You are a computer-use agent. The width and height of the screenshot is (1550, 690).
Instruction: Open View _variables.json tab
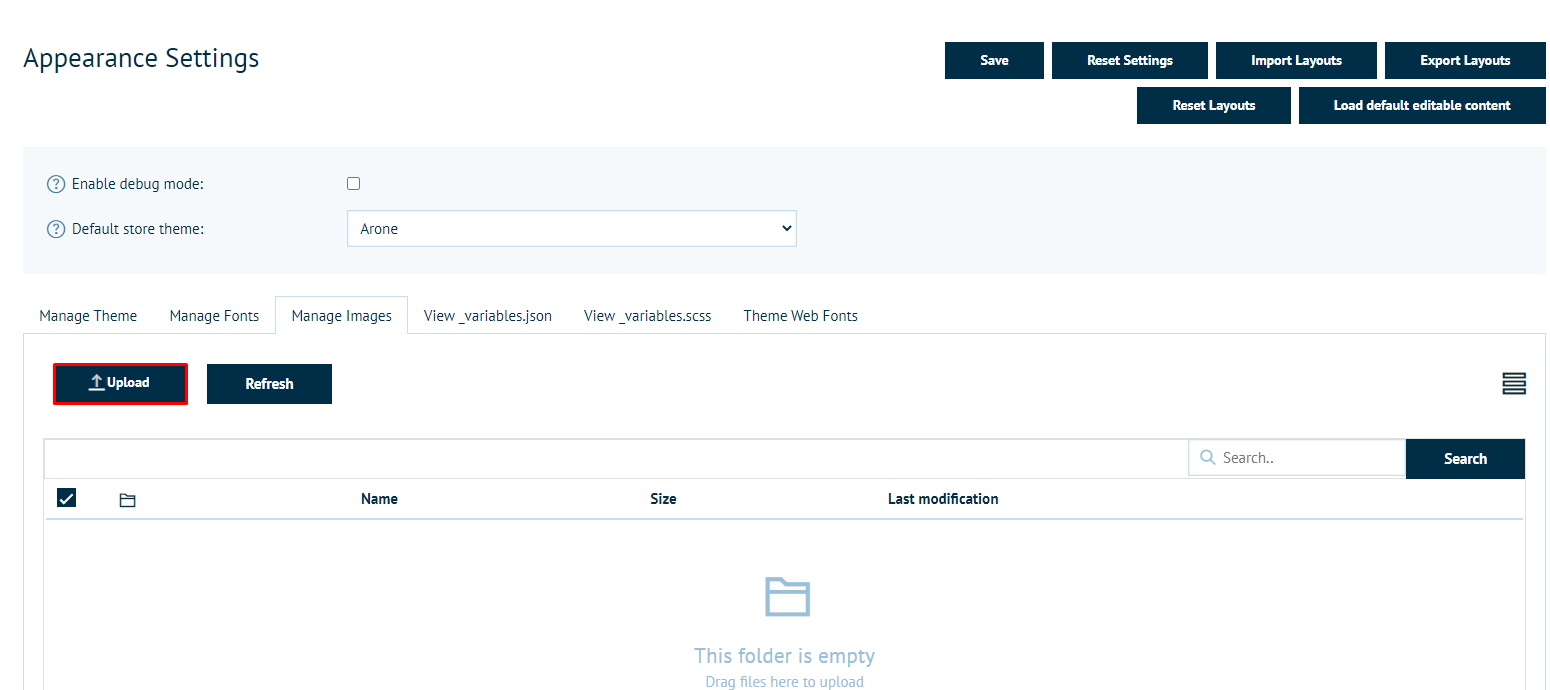point(487,316)
